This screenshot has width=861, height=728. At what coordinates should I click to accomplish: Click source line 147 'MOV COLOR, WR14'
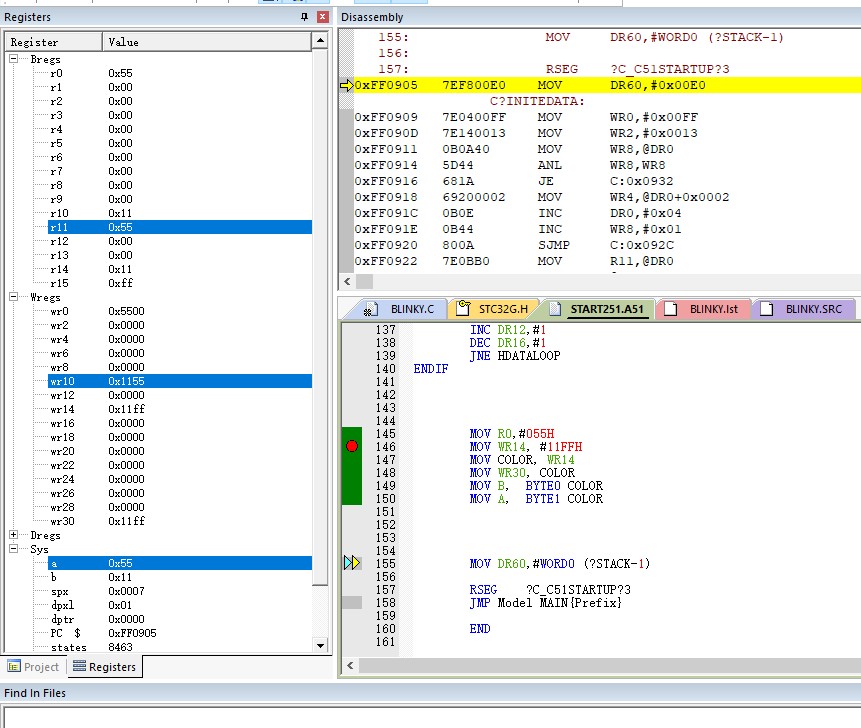522,460
